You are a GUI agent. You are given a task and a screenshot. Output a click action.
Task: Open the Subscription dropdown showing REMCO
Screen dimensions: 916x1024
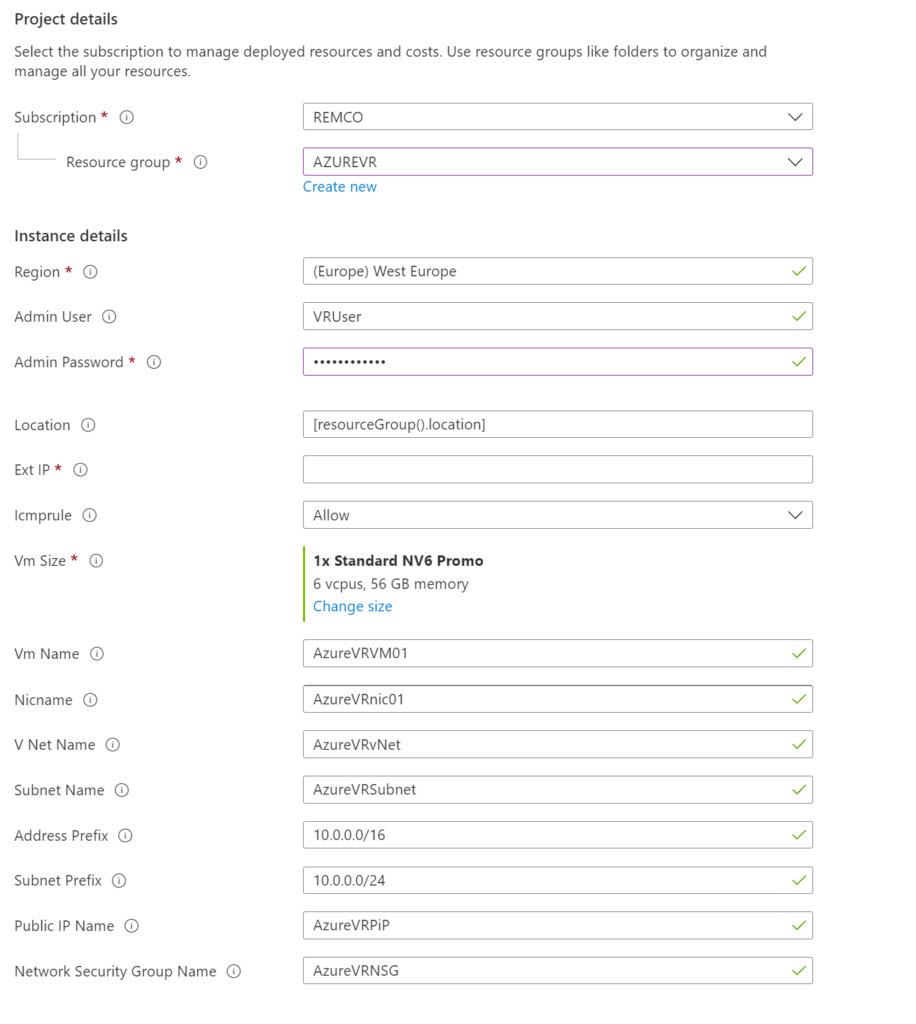click(557, 117)
